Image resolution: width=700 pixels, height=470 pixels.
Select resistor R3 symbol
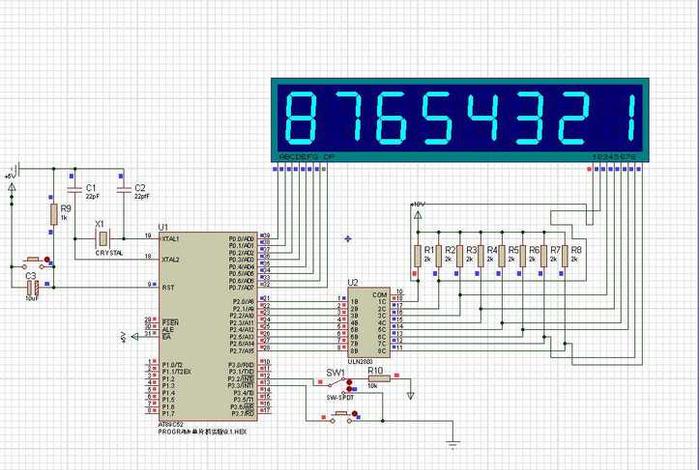tap(459, 256)
